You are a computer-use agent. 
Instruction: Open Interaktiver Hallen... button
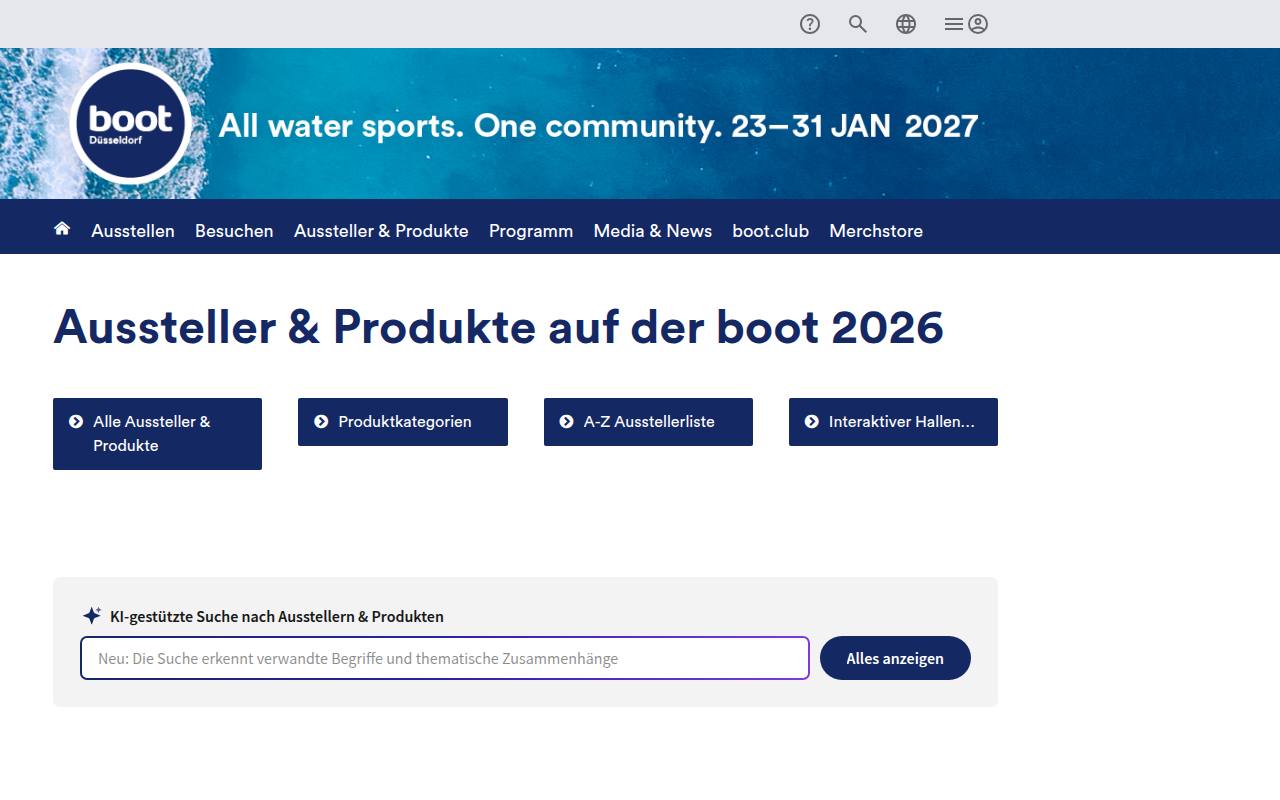click(893, 422)
